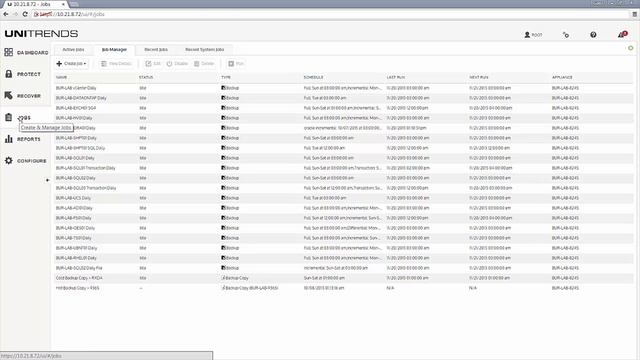This screenshot has width=640, height=360.
Task: Click the View Details button
Action: 116,64
